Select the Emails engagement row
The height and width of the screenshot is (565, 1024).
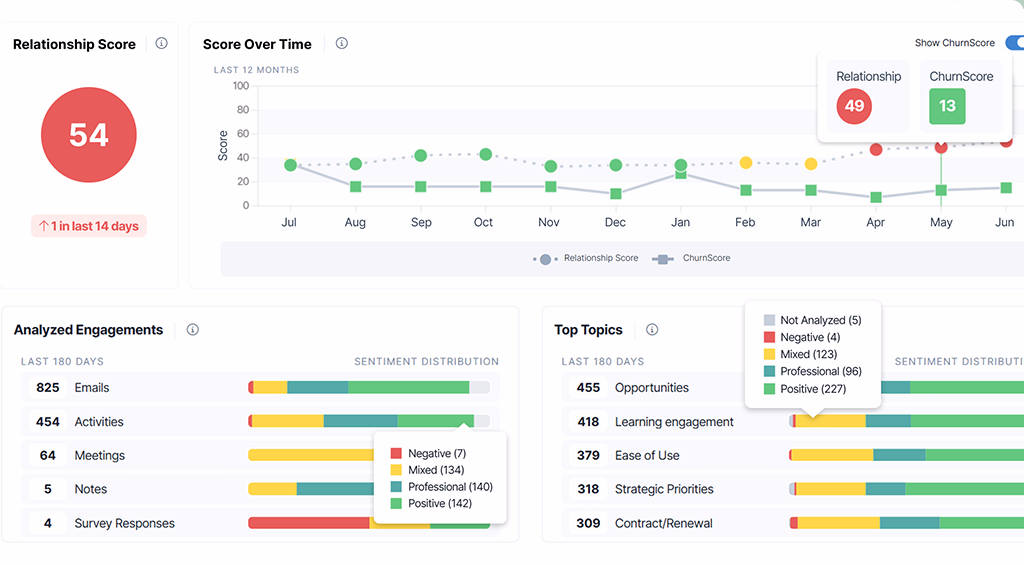pyautogui.click(x=92, y=388)
